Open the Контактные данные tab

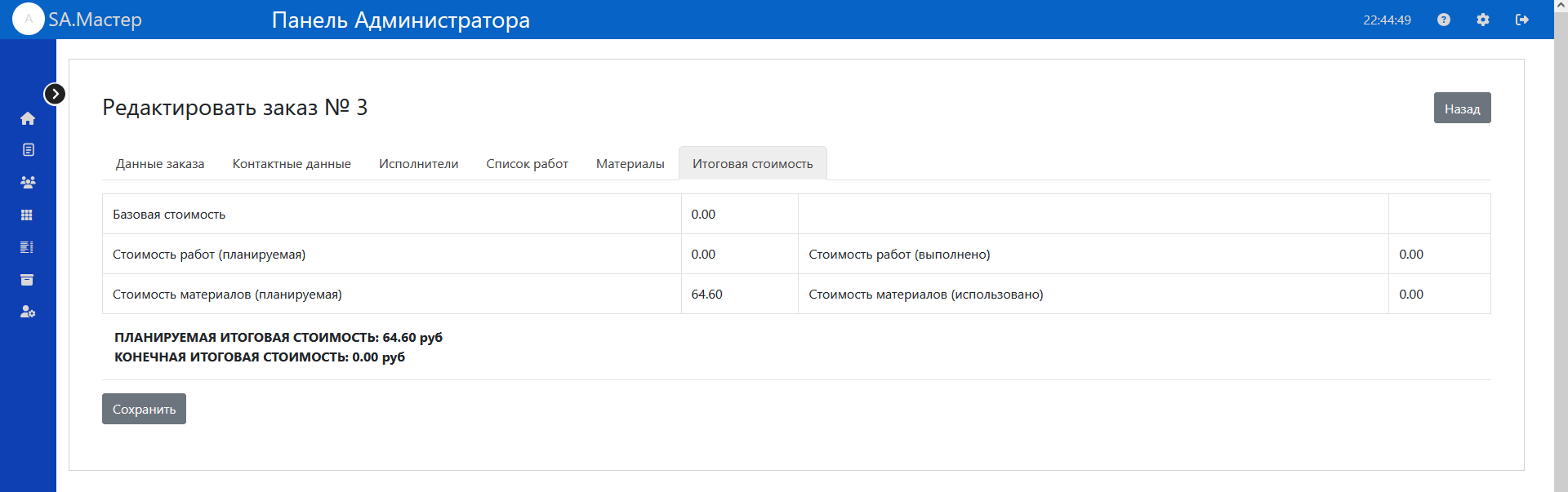[292, 164]
